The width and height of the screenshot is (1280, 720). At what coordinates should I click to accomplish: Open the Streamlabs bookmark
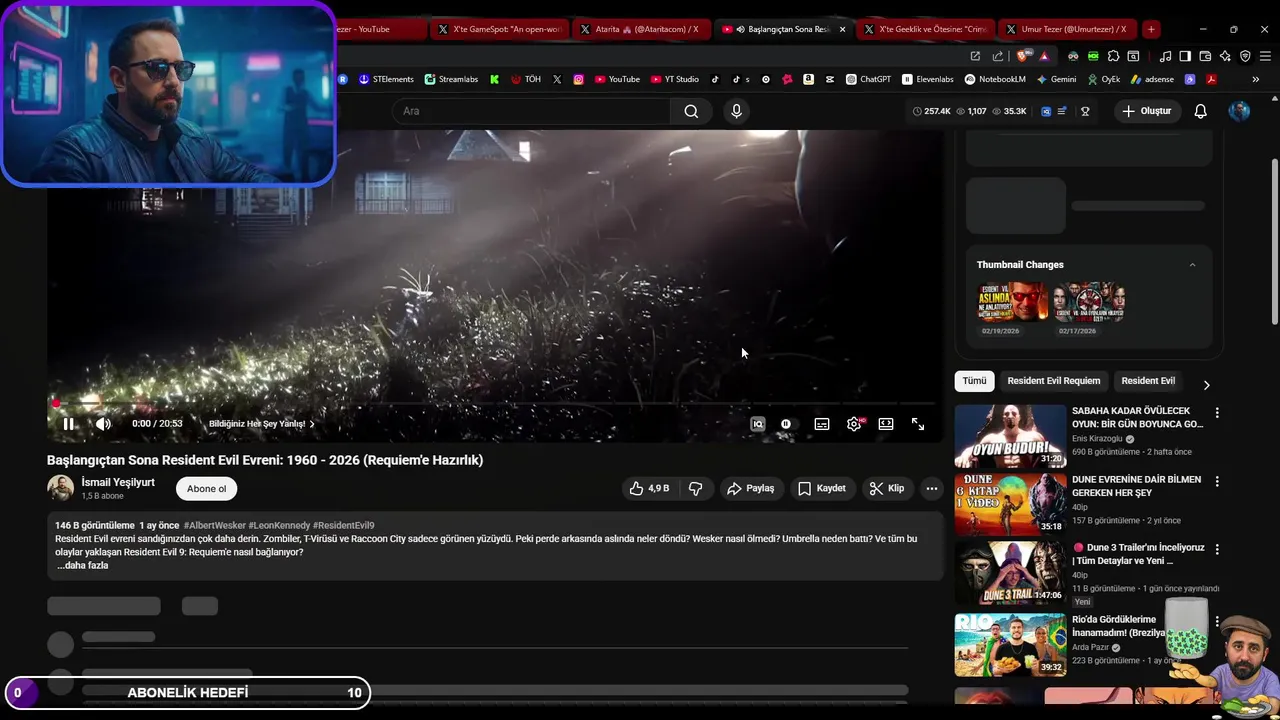[451, 79]
